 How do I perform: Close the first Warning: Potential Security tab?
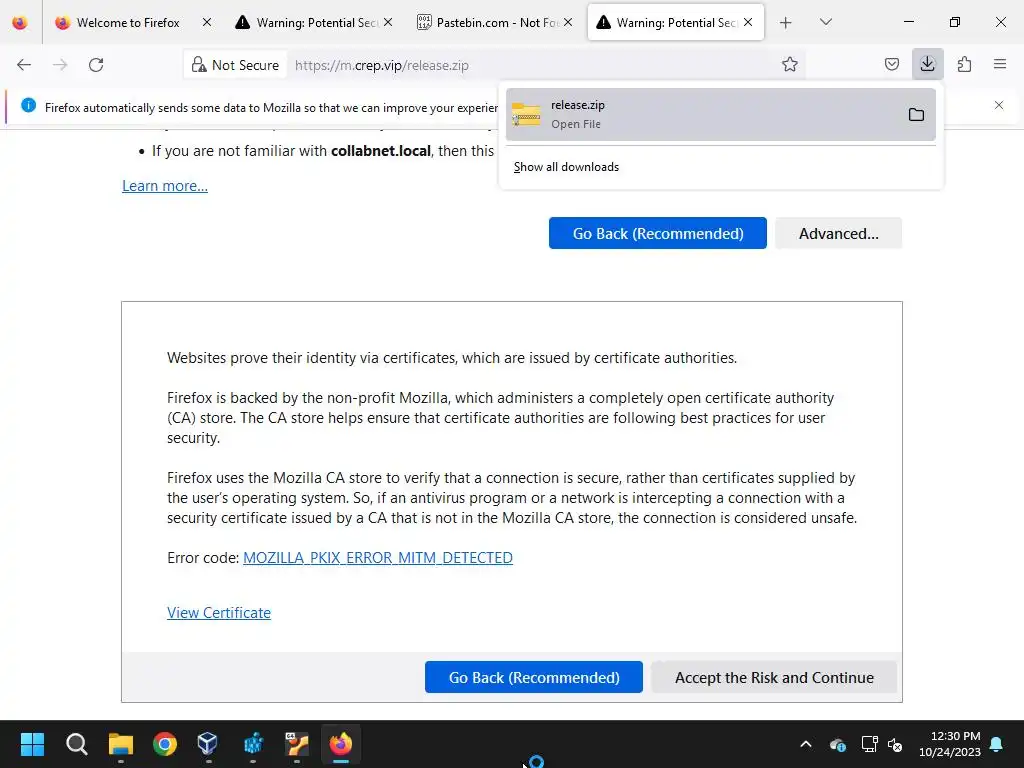tap(388, 23)
